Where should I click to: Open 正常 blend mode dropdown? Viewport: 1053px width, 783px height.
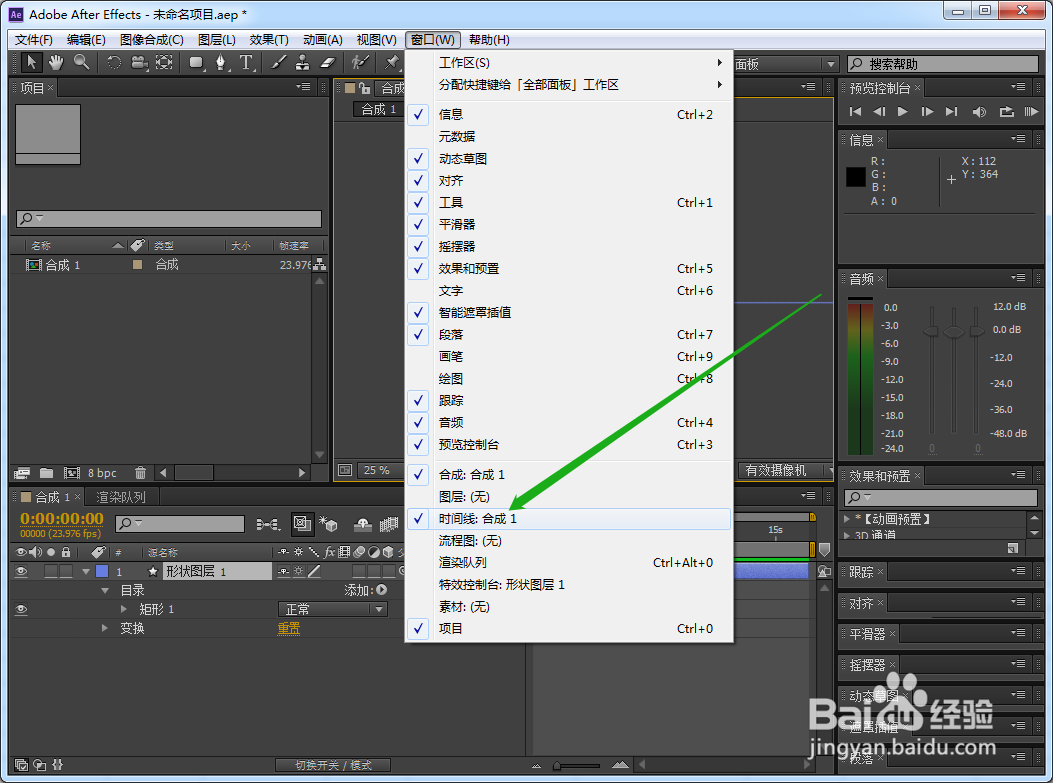(x=333, y=609)
